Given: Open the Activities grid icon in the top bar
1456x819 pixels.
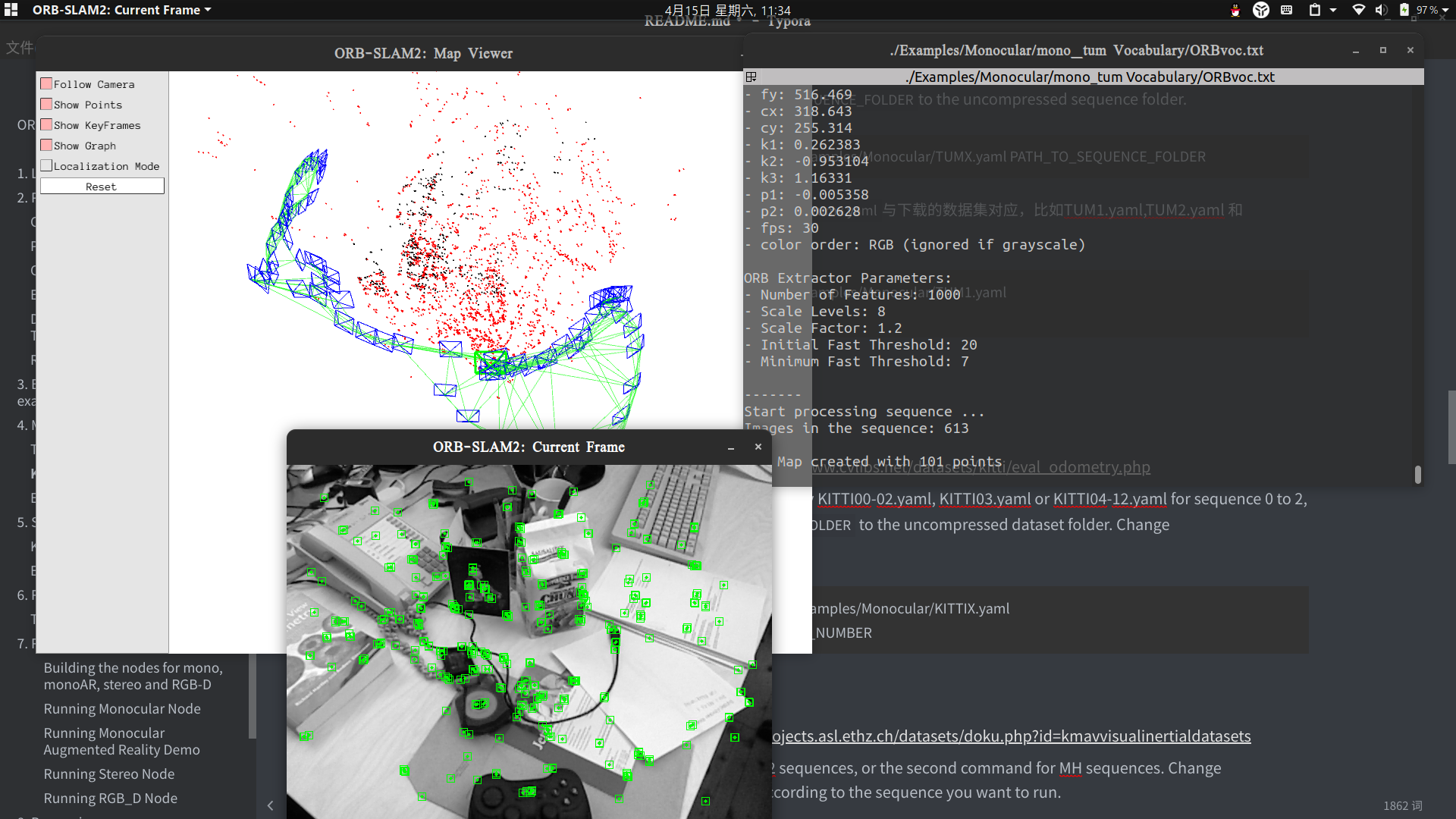Looking at the screenshot, I should coord(11,10).
